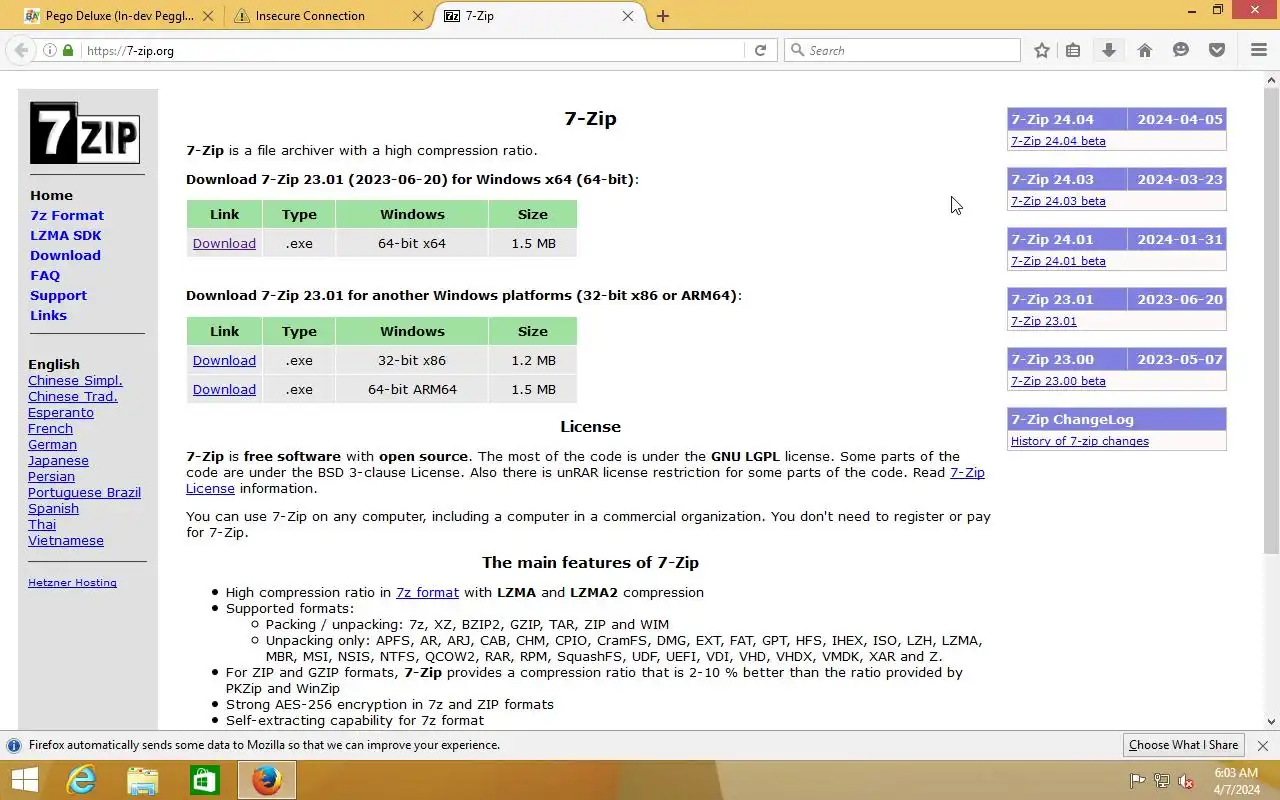The height and width of the screenshot is (800, 1280).
Task: Open the green Store app on taskbar
Action: (205, 780)
